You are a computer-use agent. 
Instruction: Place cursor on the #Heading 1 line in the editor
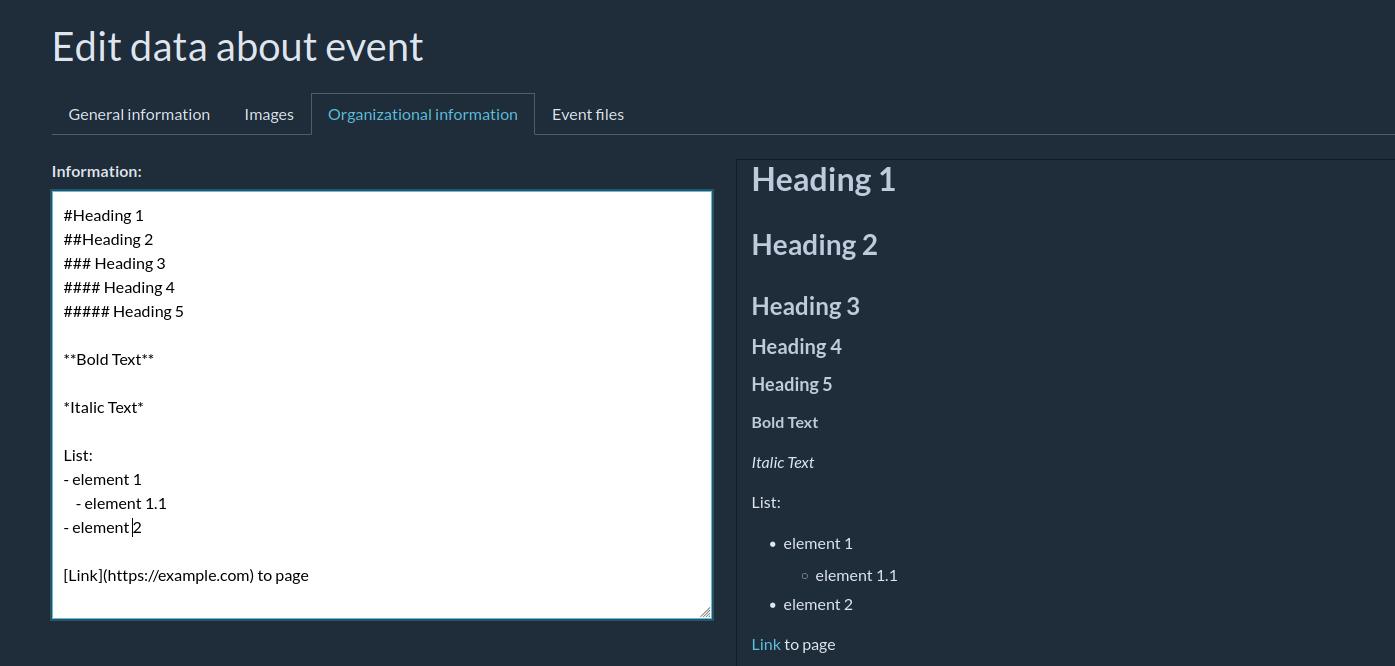click(104, 215)
